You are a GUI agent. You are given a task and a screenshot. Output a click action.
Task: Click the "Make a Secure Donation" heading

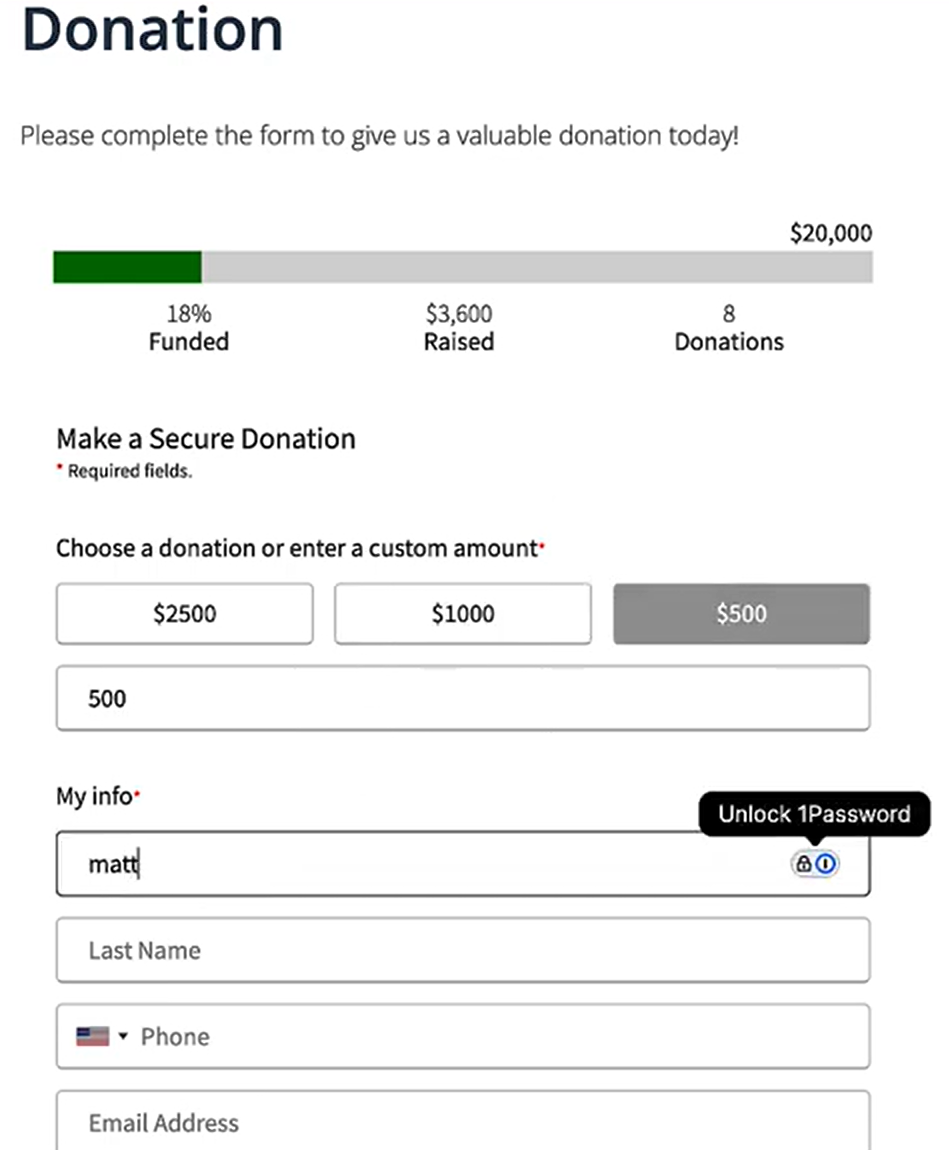(x=206, y=439)
